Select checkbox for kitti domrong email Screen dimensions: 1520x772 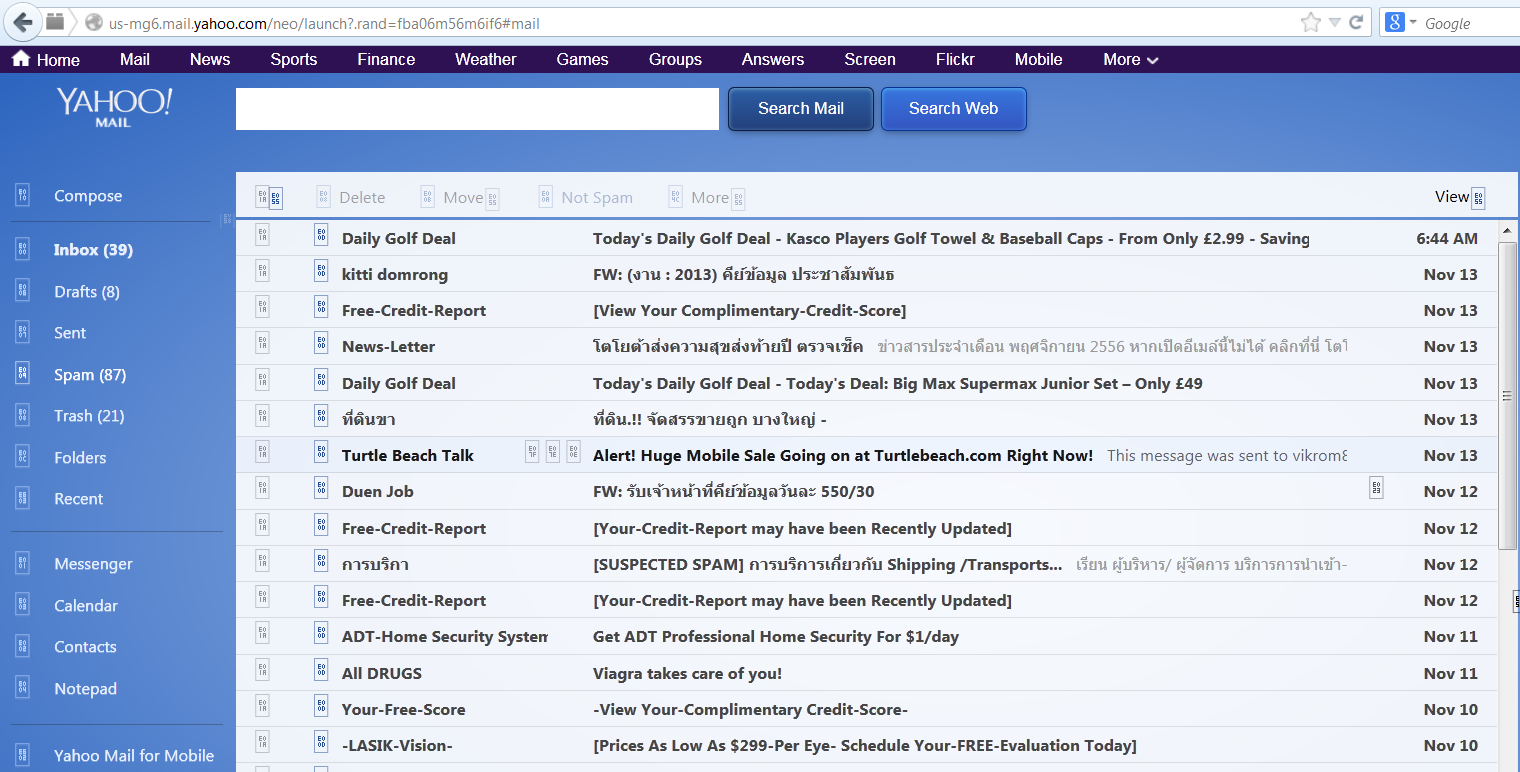click(x=262, y=272)
